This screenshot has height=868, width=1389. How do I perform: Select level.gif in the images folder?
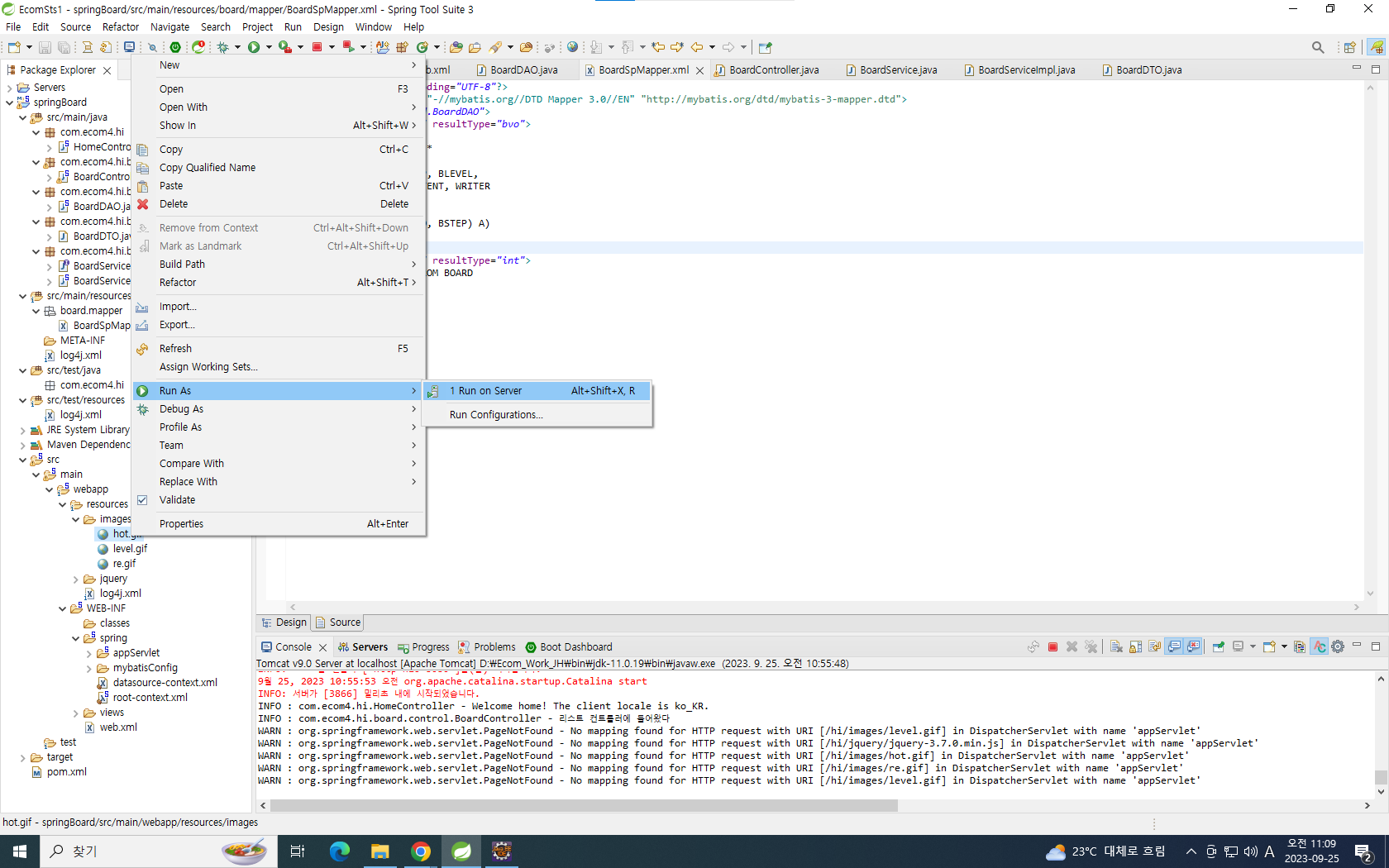122,549
